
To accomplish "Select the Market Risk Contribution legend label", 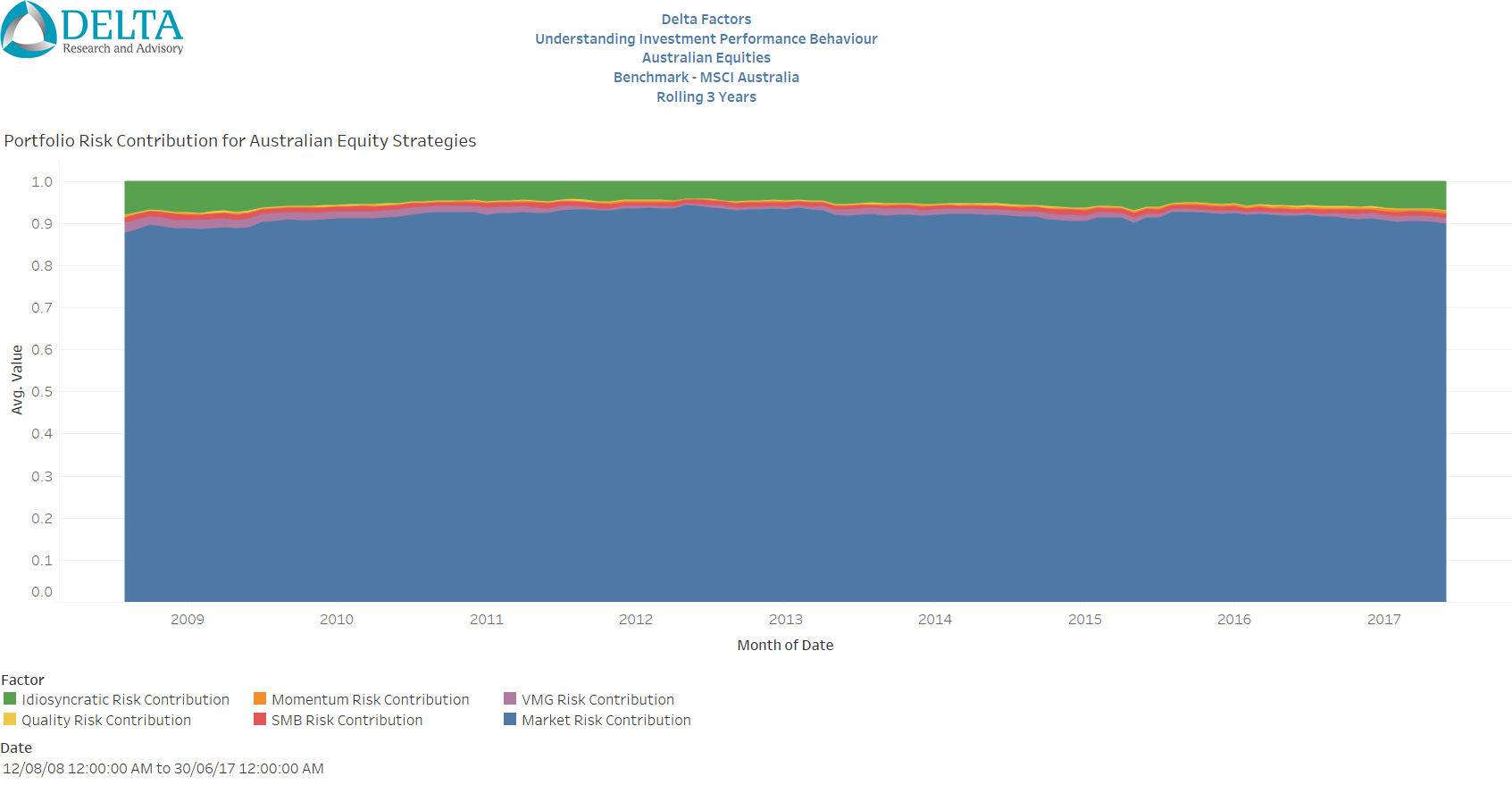I will (606, 720).
